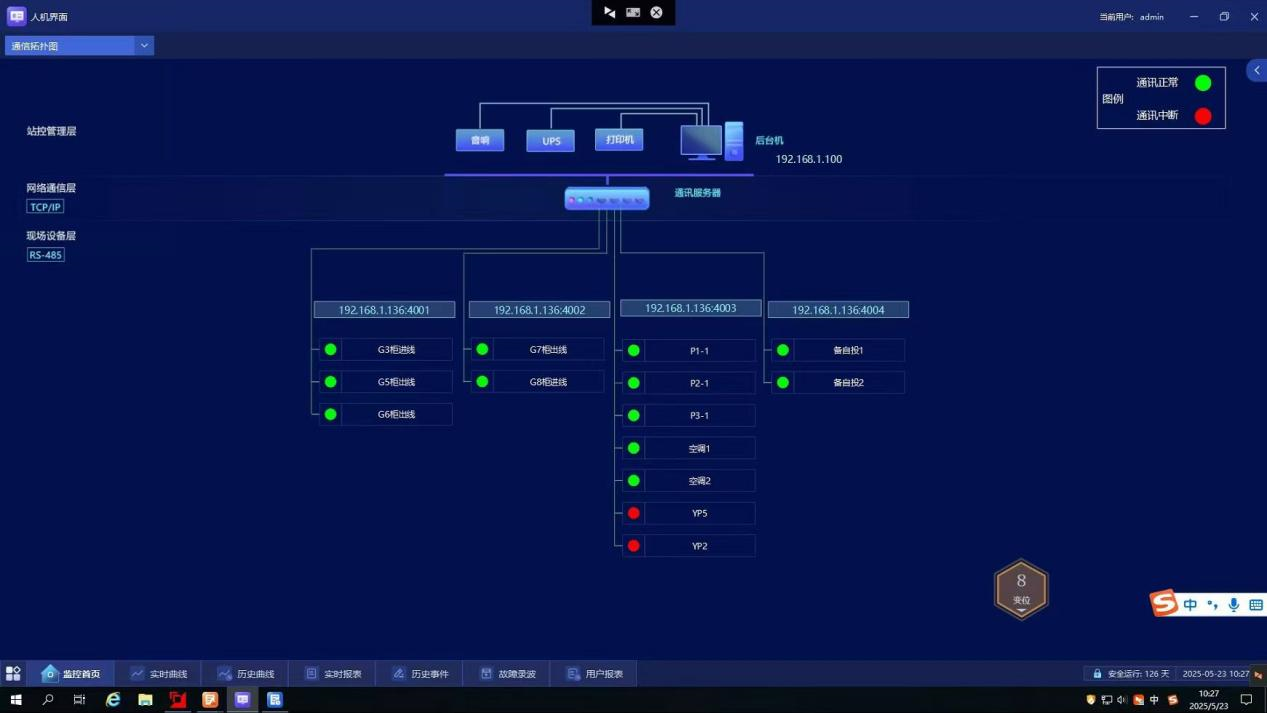Screen dimensions: 1267x713
Task: Expand the collapsed right side panel arrow
Action: tap(1257, 70)
